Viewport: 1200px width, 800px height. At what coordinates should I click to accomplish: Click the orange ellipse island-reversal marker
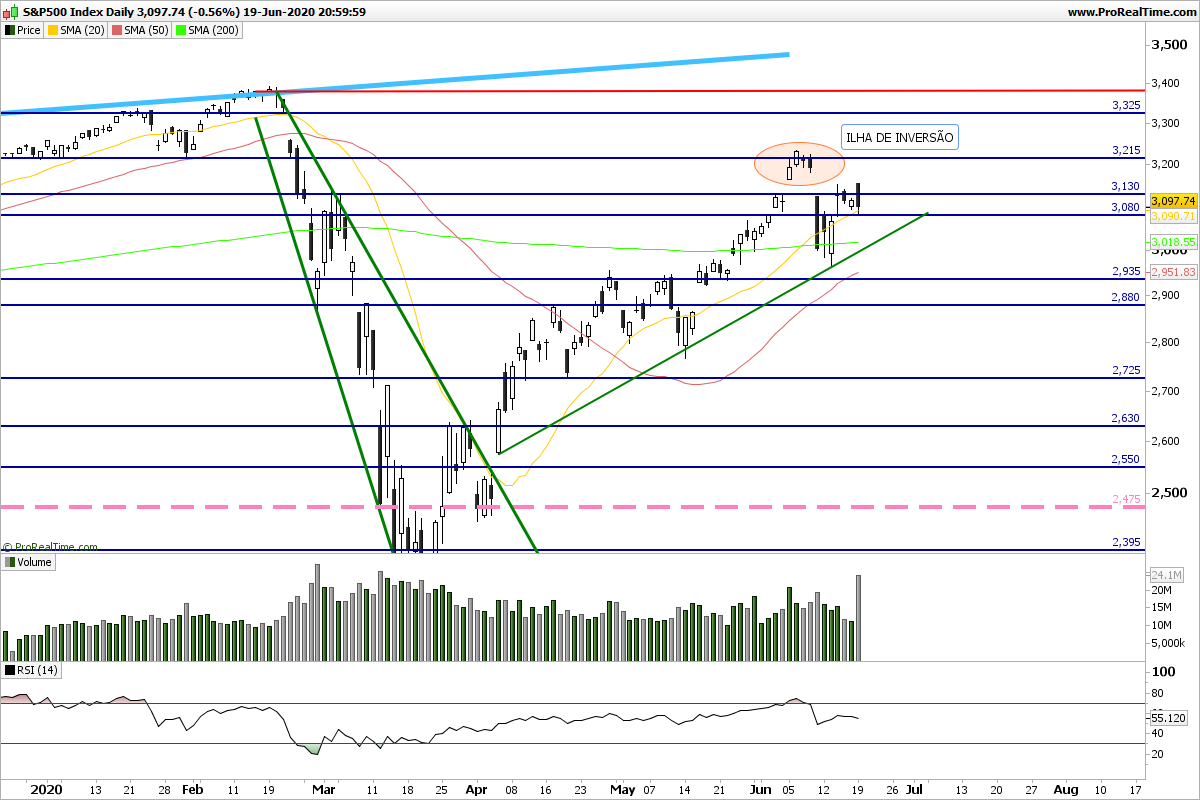coord(798,163)
